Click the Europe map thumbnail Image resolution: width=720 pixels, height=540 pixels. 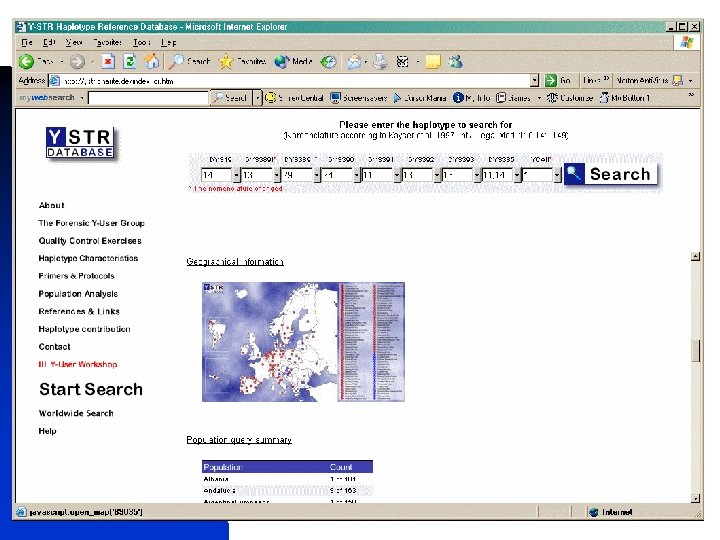click(303, 342)
